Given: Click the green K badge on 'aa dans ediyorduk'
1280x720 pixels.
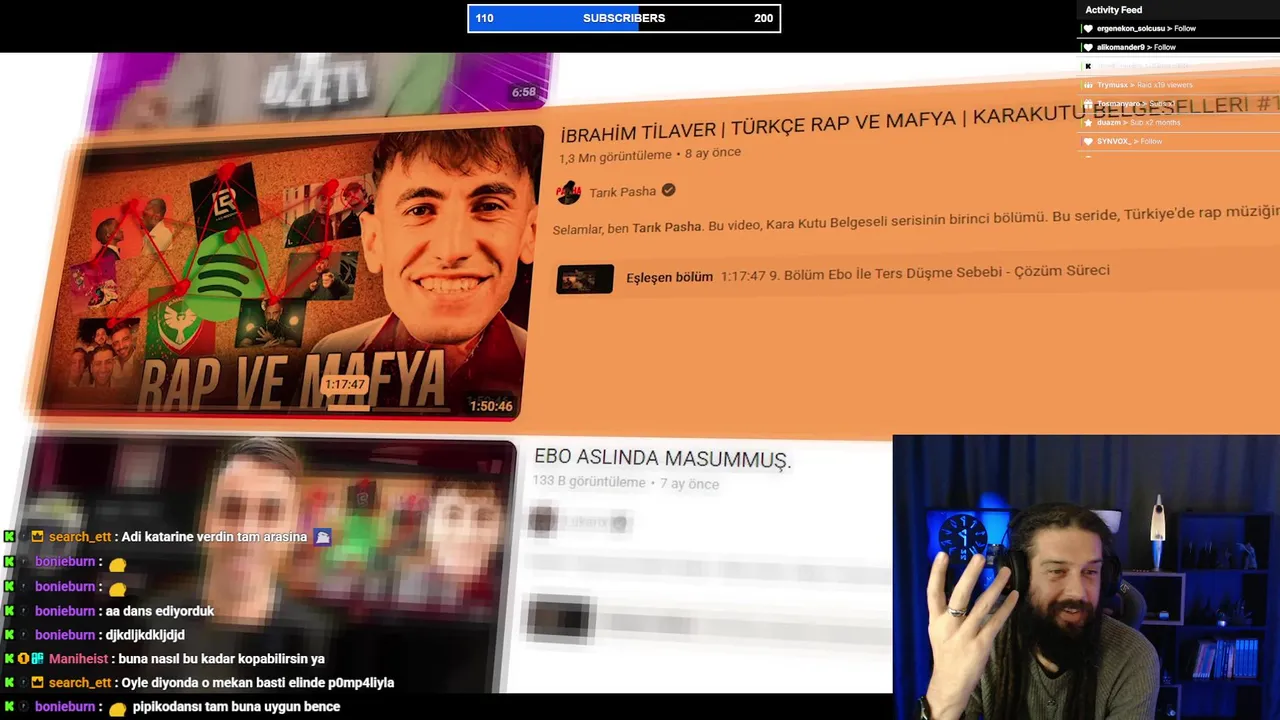Looking at the screenshot, I should coord(10,611).
